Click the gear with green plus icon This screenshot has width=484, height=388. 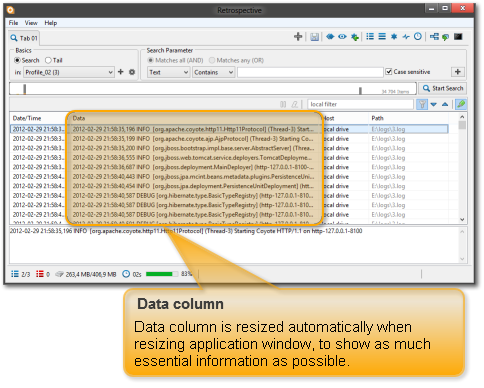pyautogui.click(x=355, y=37)
